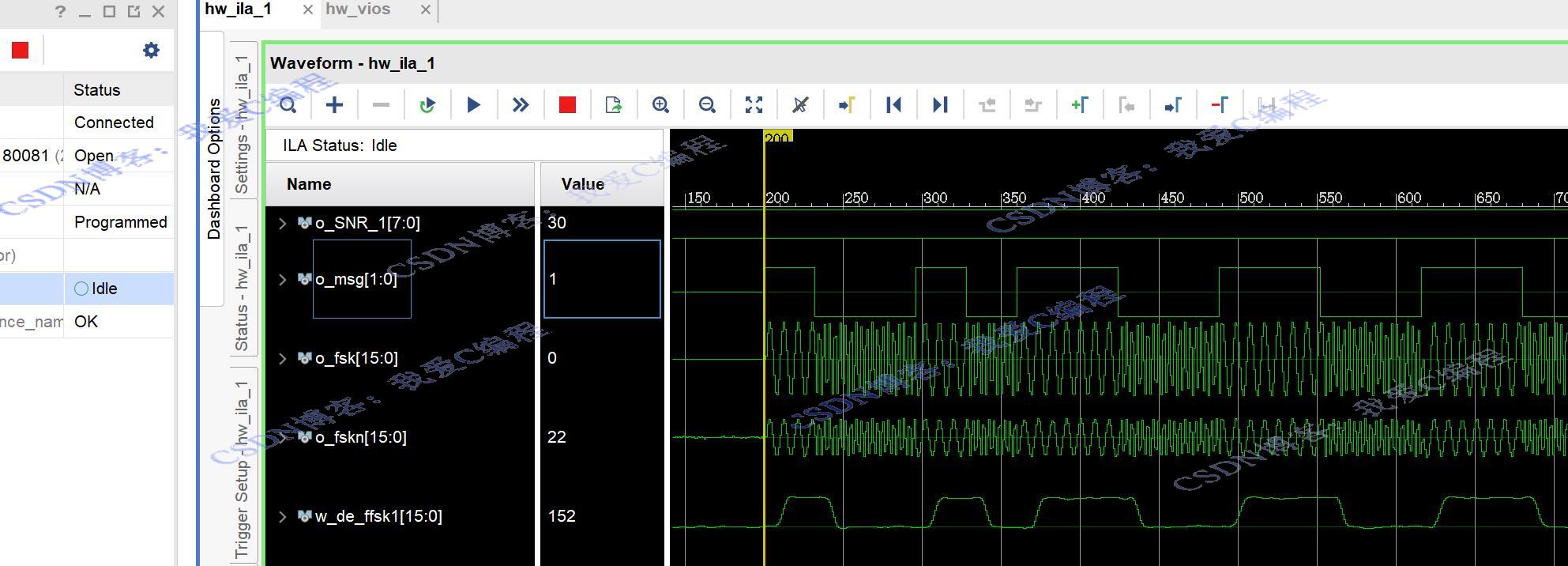Image resolution: width=1568 pixels, height=566 pixels.
Task: Toggle auto re-trigger mode
Action: [x=427, y=105]
